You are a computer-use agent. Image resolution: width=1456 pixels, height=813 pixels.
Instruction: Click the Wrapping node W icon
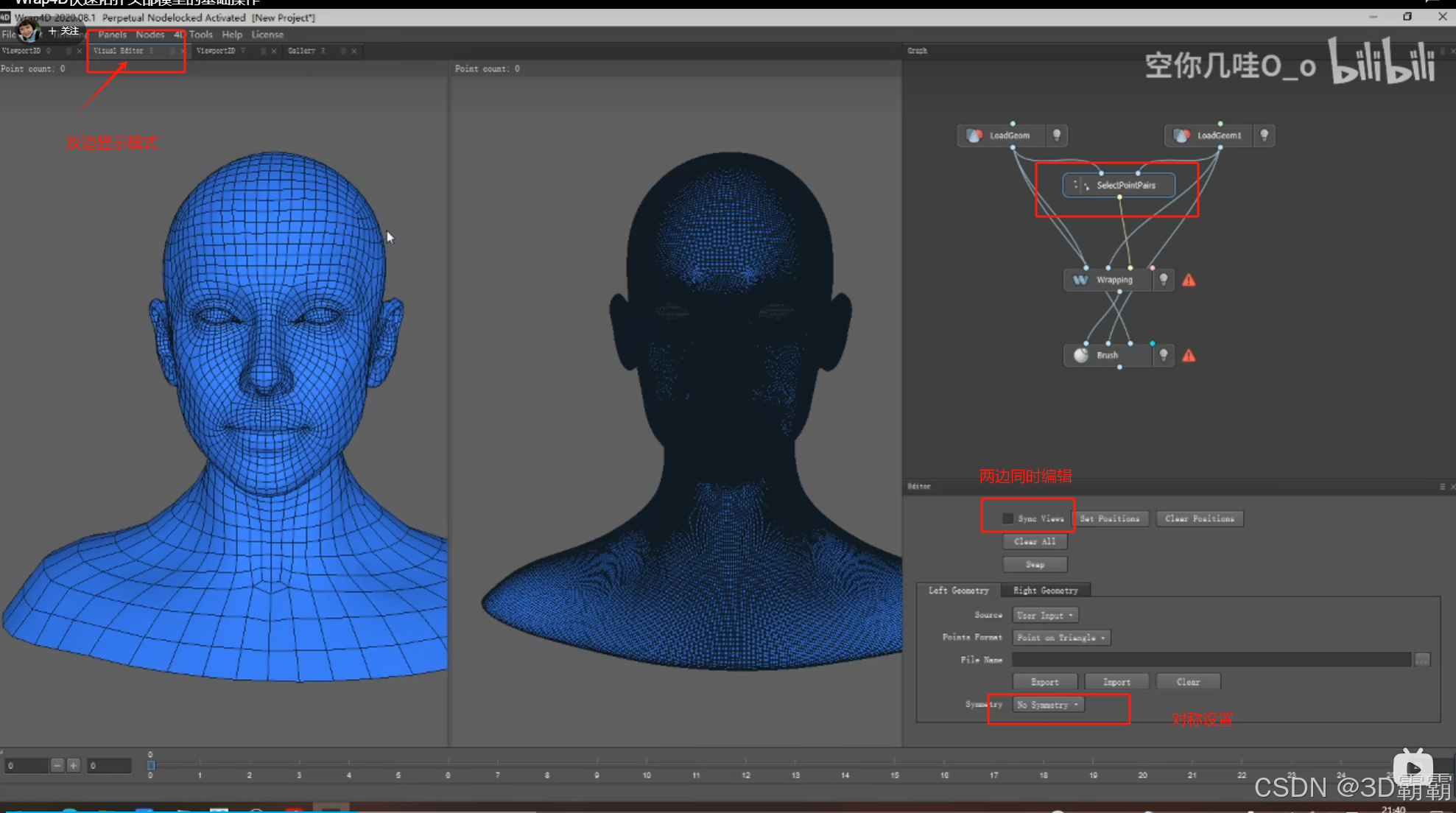coord(1080,280)
